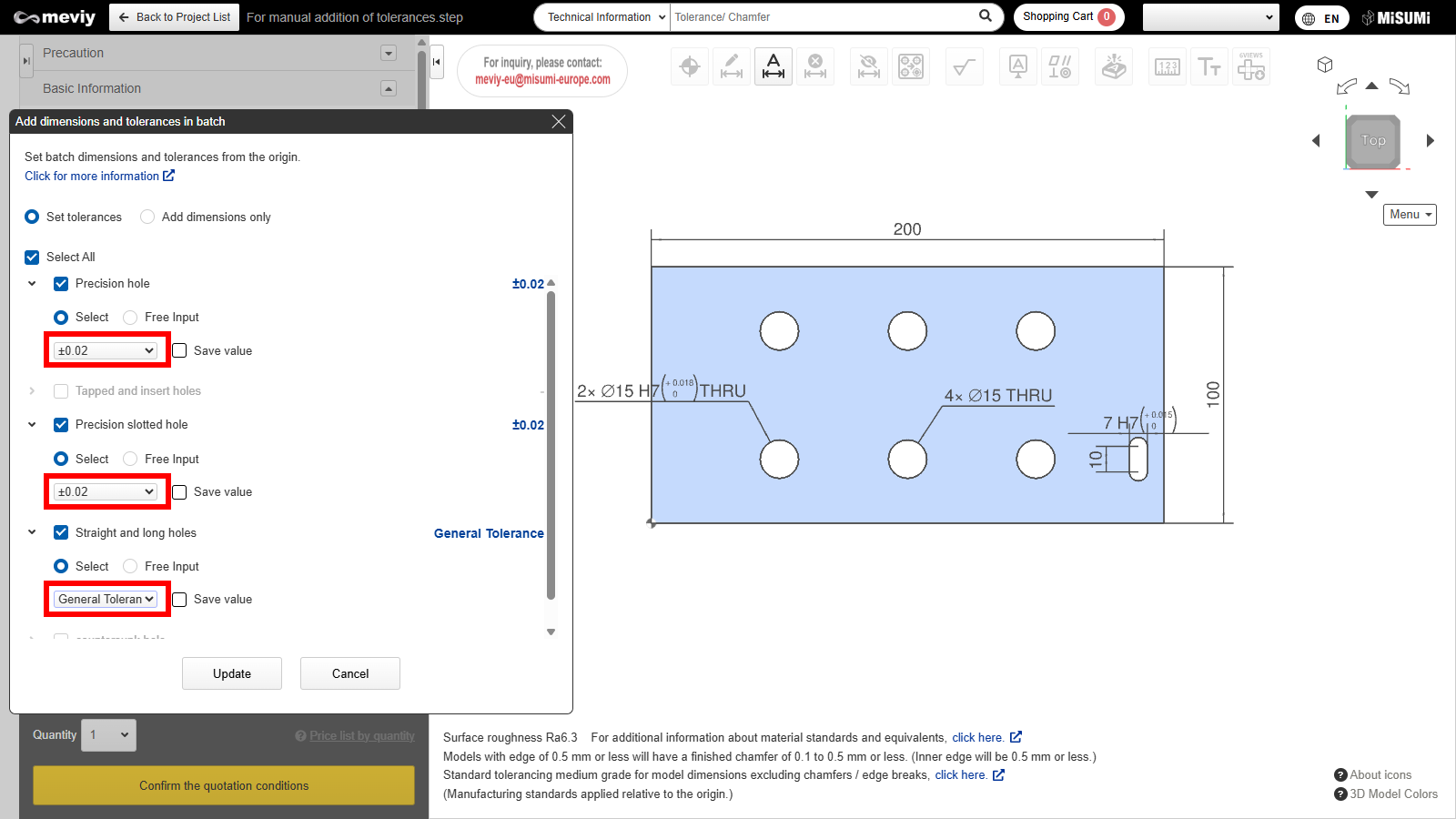Open the Precision hole tolerance dropdown
The image size is (1456, 819).
(x=106, y=351)
